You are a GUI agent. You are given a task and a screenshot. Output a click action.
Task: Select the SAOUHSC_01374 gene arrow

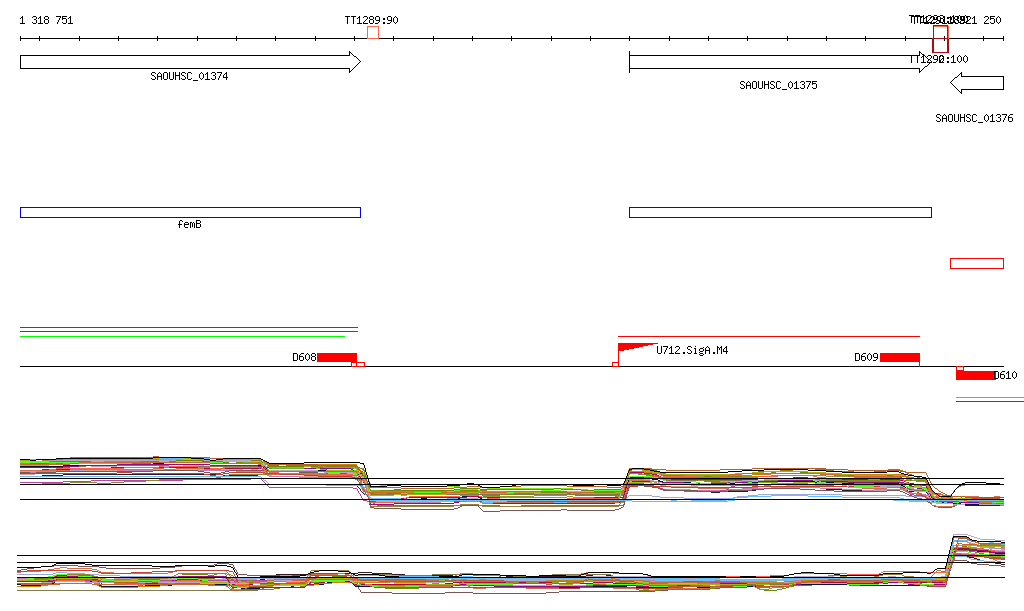[x=190, y=62]
